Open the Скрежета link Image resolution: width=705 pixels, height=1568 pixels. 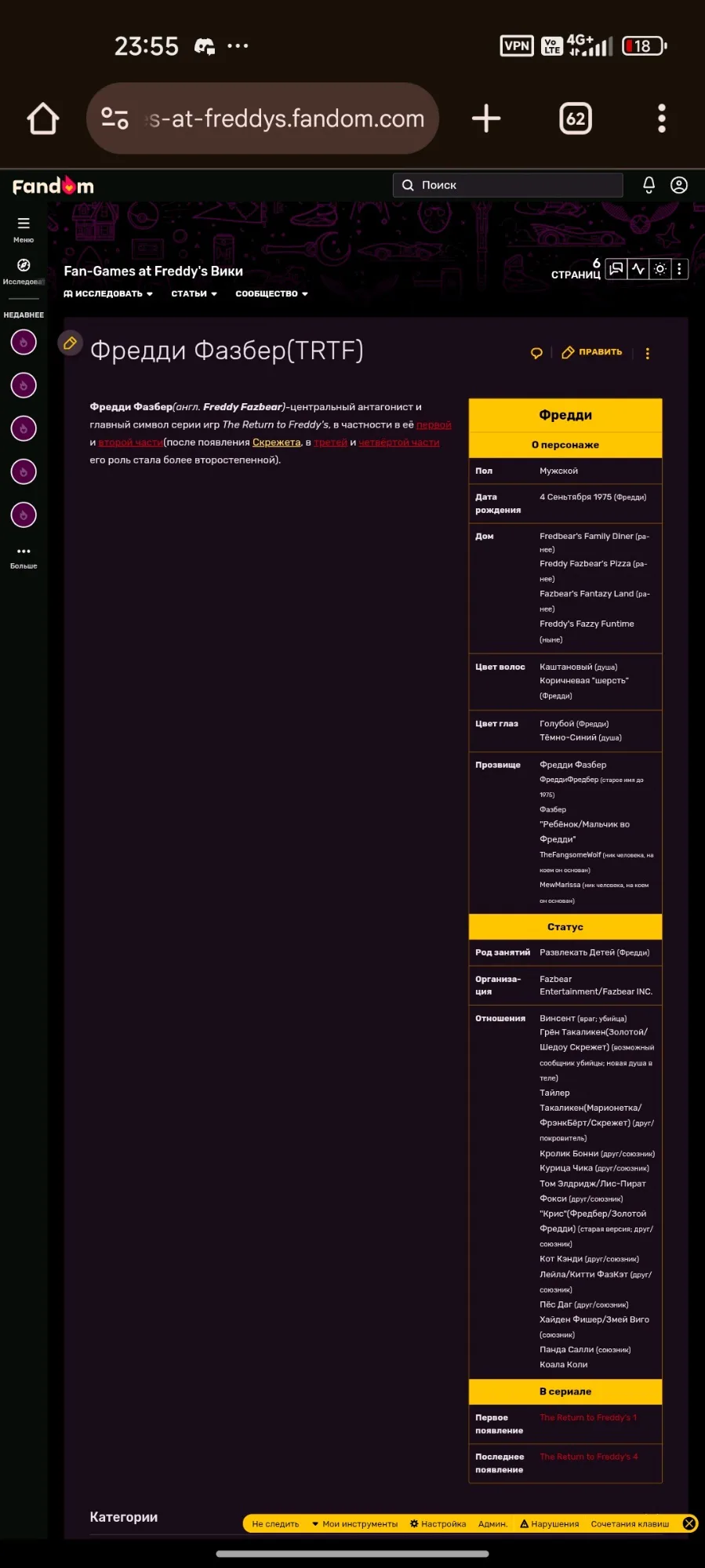point(276,442)
